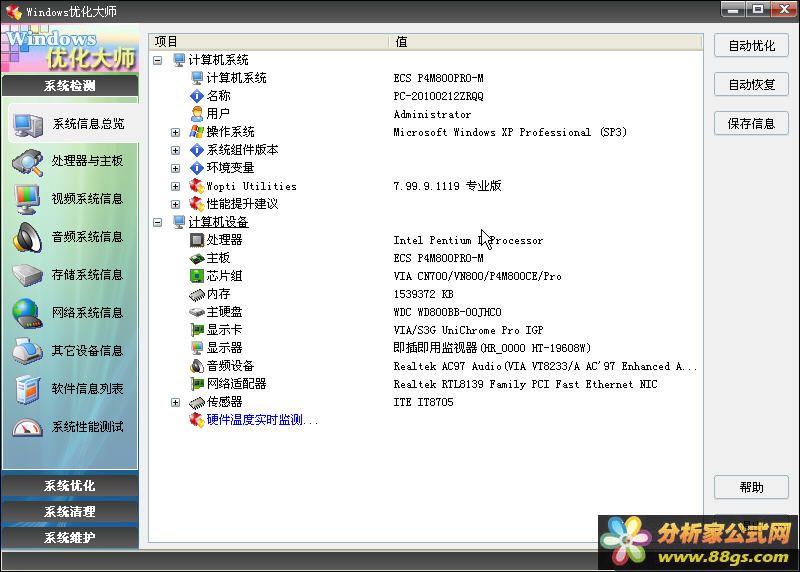Expand the 传感器 node
The height and width of the screenshot is (572, 800).
[x=176, y=403]
